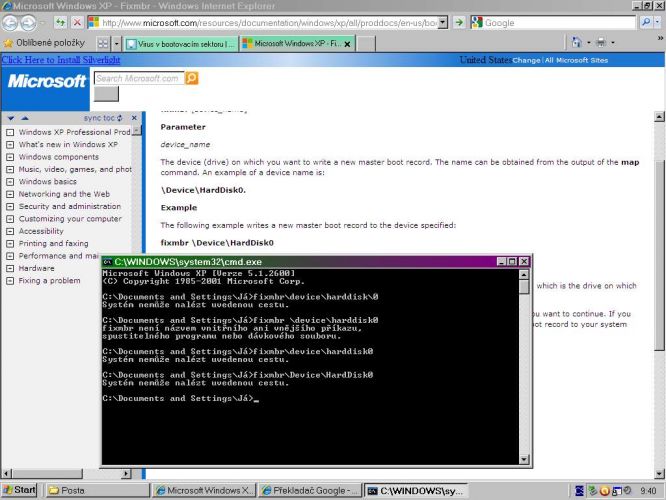Click the Start button
Viewport: 666px width, 500px height.
coord(20,490)
